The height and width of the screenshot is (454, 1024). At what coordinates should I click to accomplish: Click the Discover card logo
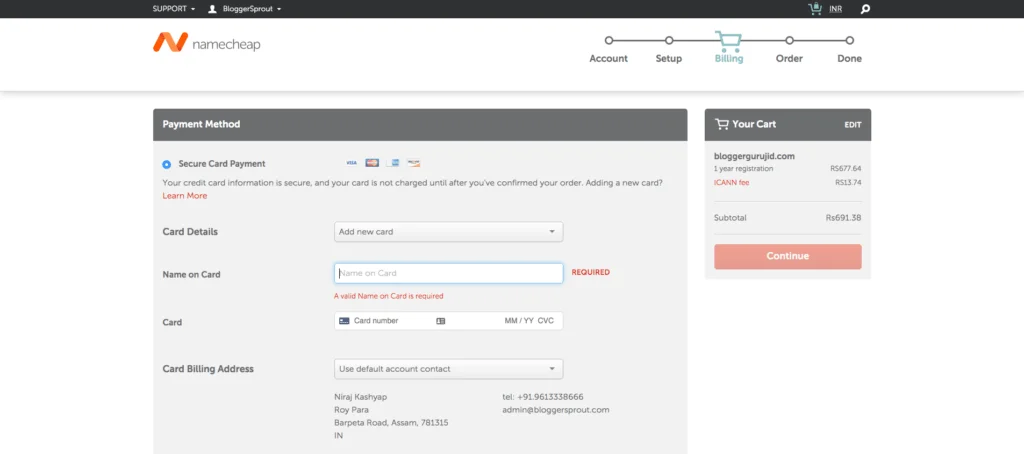coord(414,163)
